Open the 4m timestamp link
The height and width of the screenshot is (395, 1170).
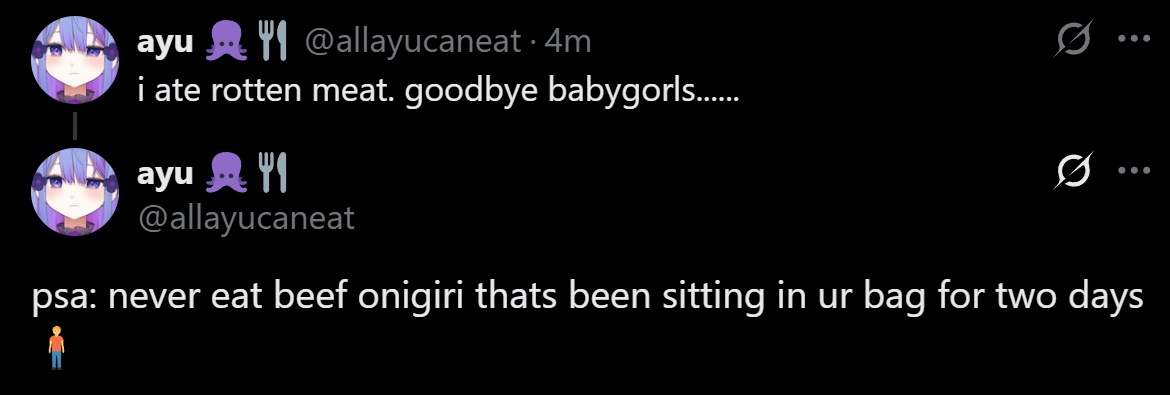(568, 42)
